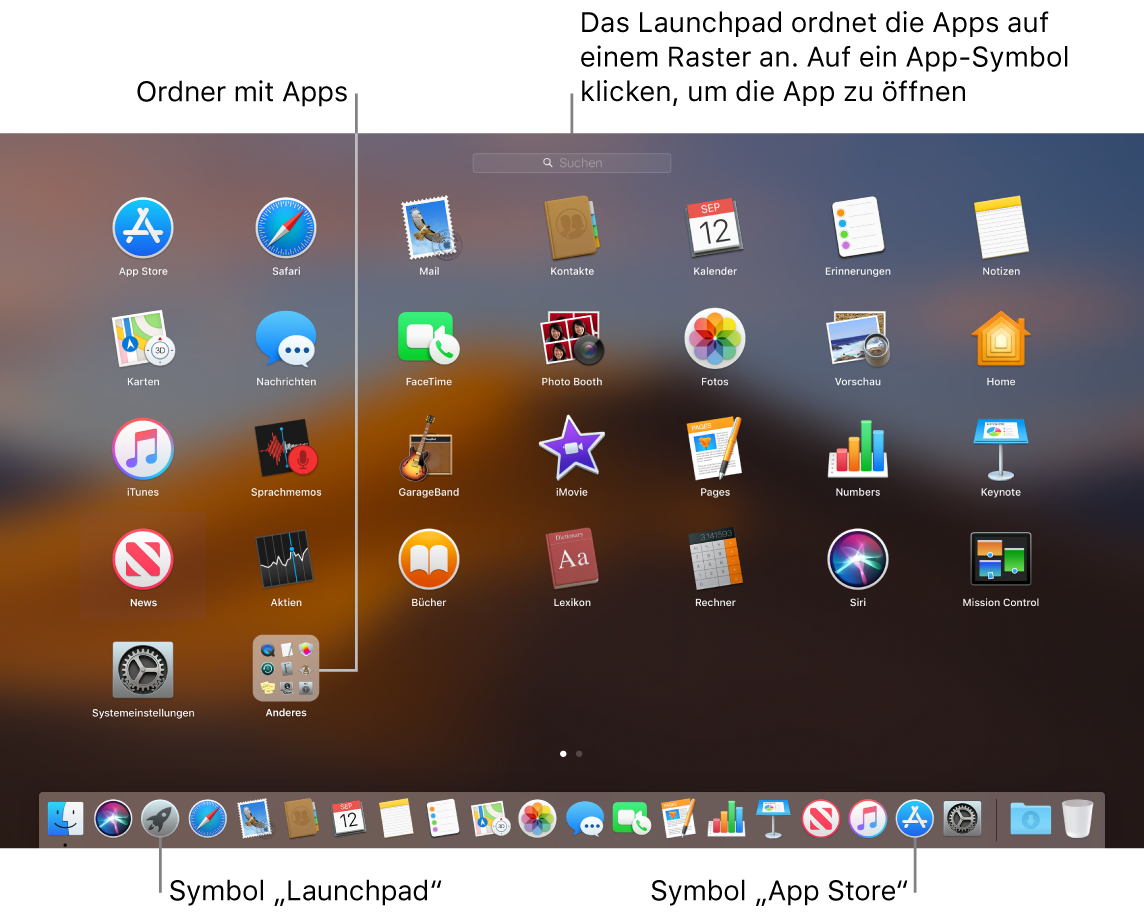Launch Keynote from Launchpad
This screenshot has width=1144, height=912.
tap(1000, 448)
